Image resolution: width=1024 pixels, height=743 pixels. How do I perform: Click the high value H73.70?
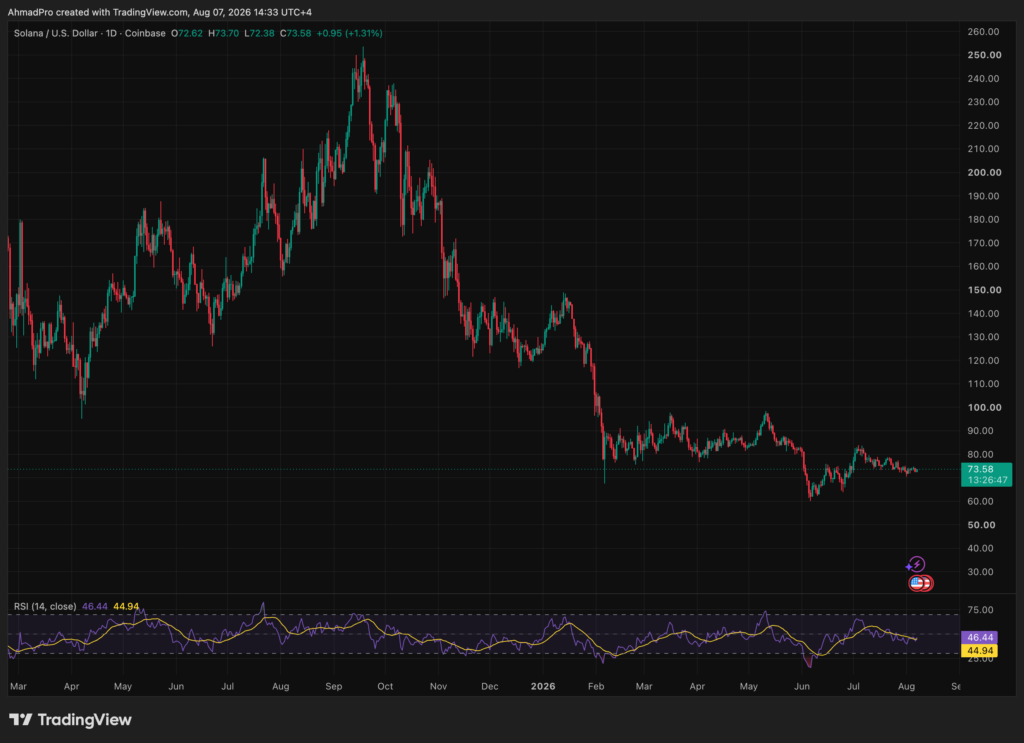[223, 33]
